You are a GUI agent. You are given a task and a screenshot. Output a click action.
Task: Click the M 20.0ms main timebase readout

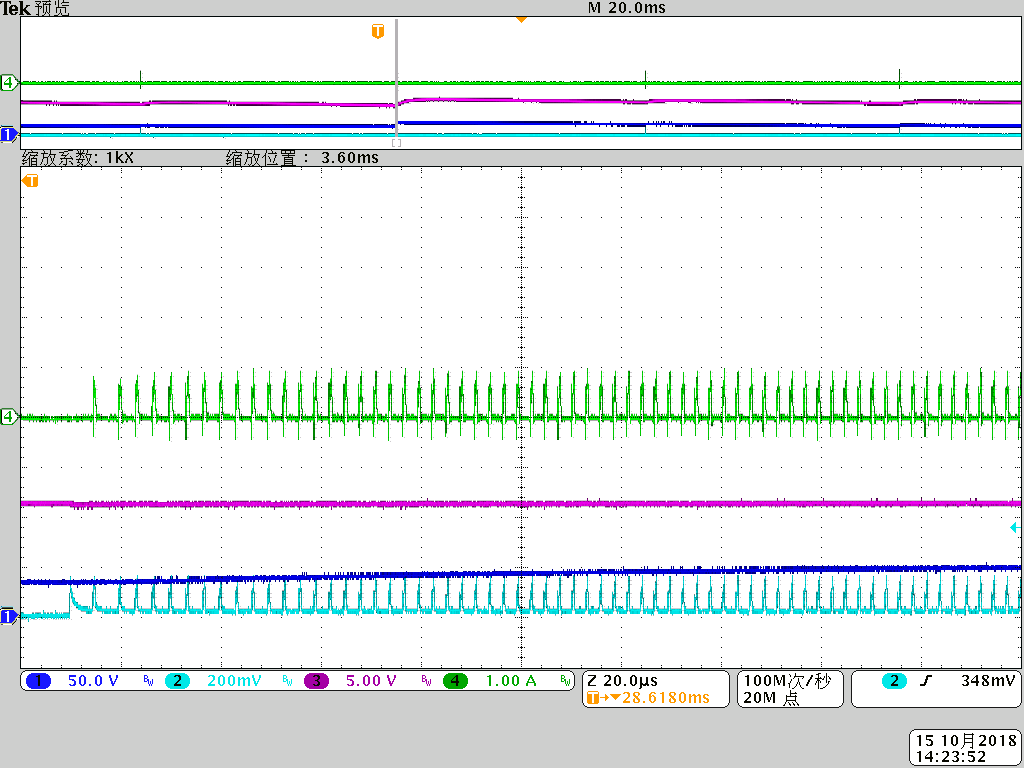tap(626, 8)
